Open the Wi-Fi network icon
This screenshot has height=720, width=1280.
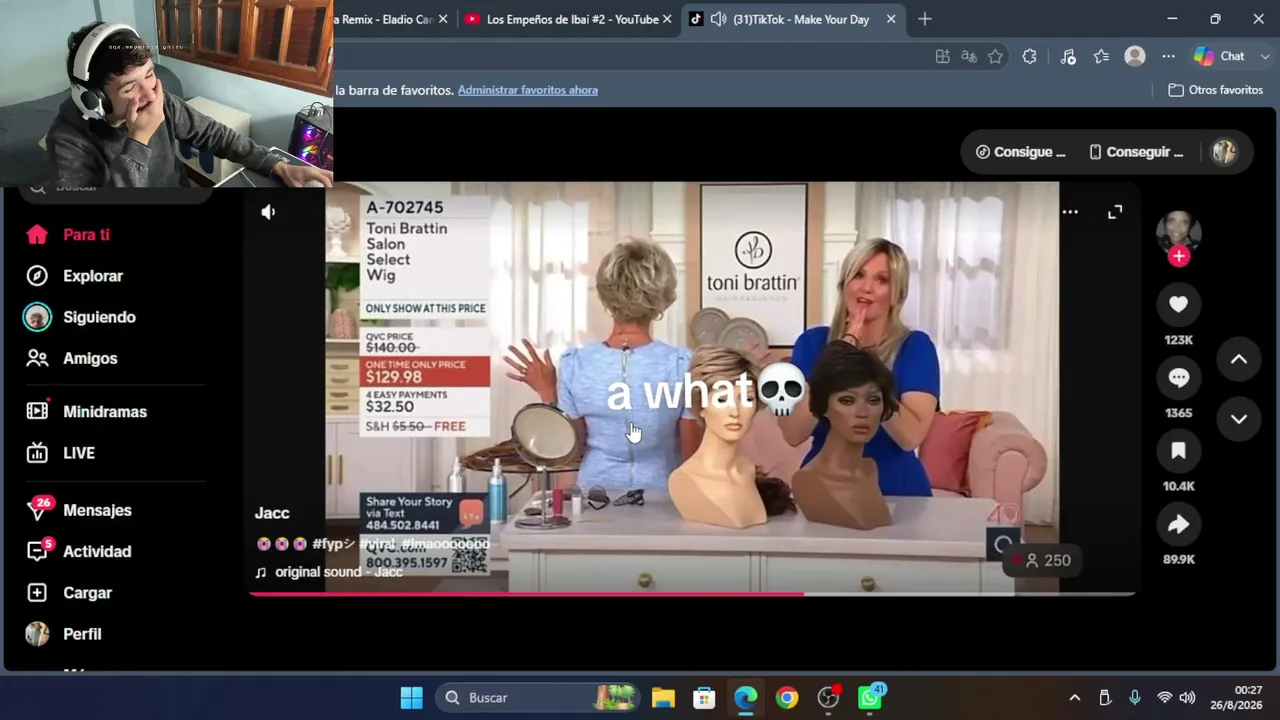[1164, 698]
